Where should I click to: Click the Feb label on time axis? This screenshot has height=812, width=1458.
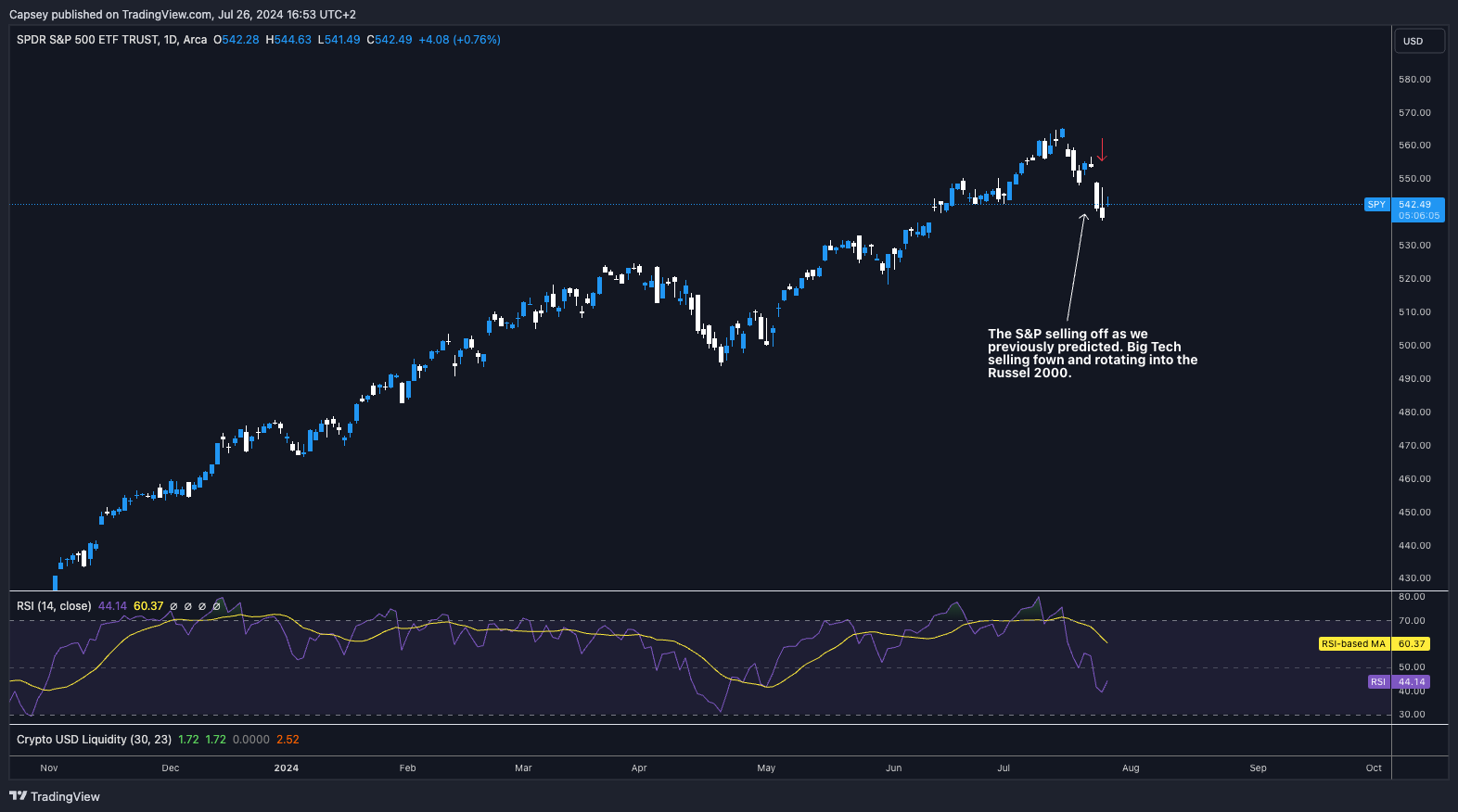tap(408, 768)
